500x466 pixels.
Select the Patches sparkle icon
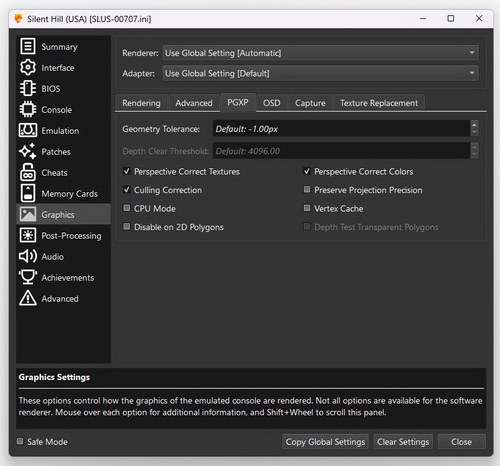pyautogui.click(x=28, y=151)
